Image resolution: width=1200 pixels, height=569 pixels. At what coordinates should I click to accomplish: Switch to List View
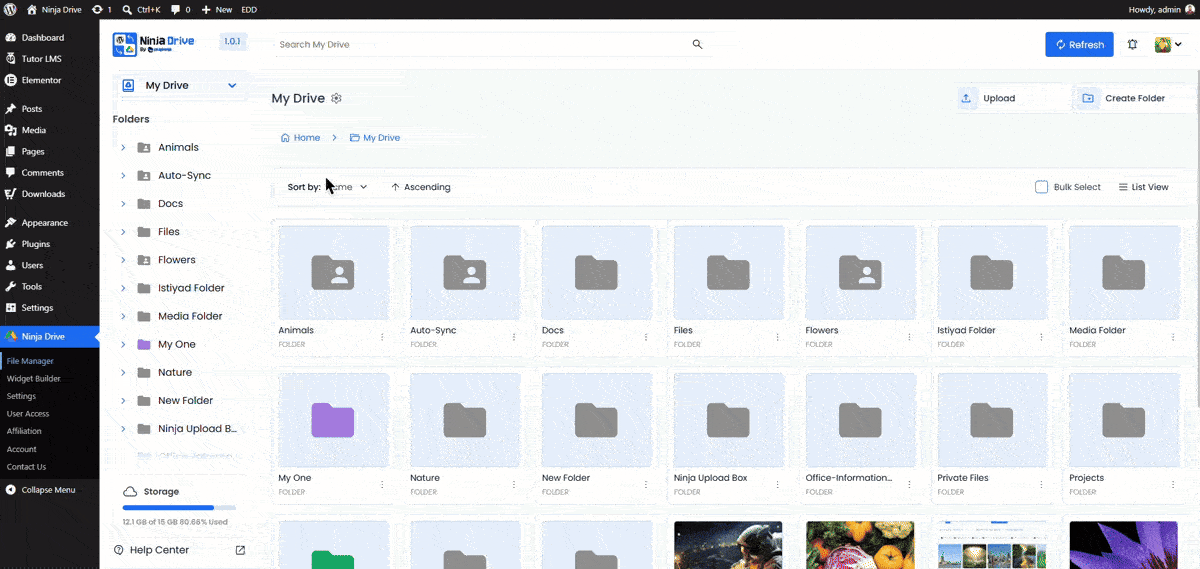[x=1143, y=187]
